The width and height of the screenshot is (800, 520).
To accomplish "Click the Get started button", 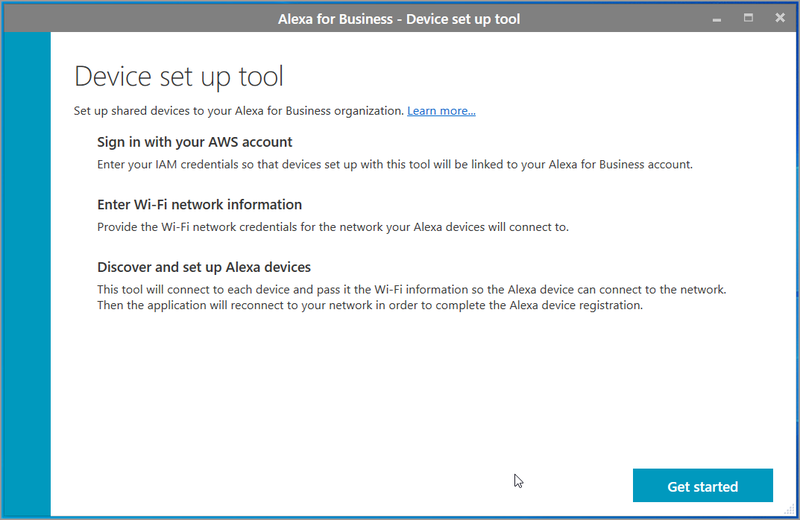I will (x=703, y=485).
